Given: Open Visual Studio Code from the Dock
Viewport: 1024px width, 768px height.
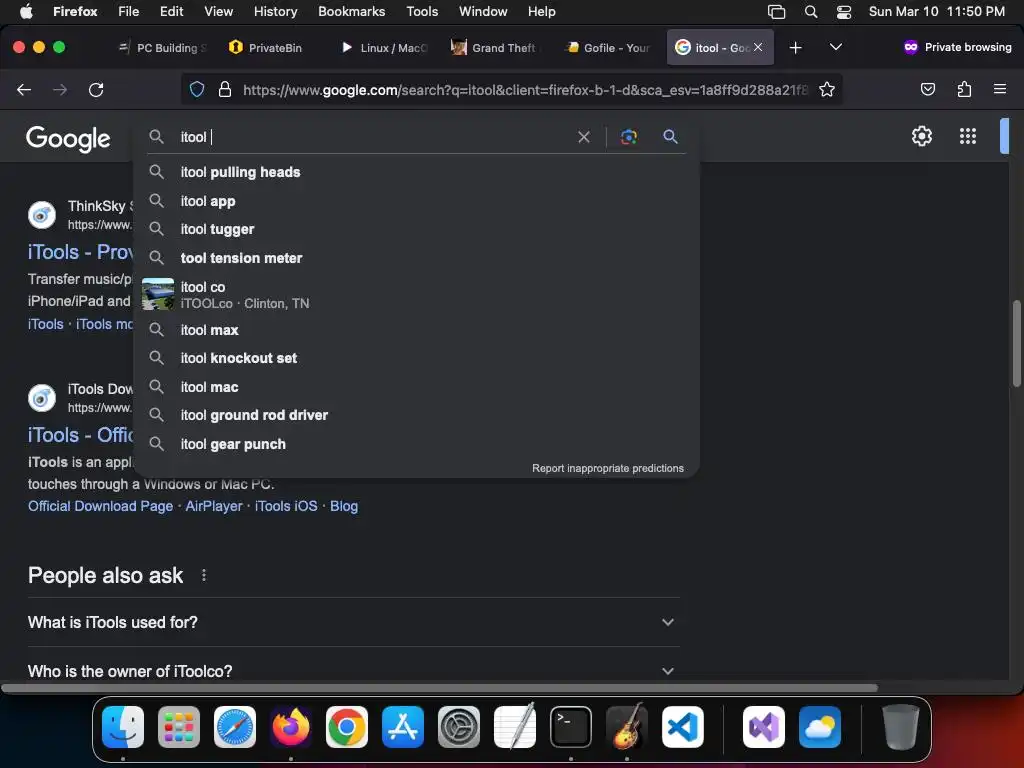Looking at the screenshot, I should point(683,727).
